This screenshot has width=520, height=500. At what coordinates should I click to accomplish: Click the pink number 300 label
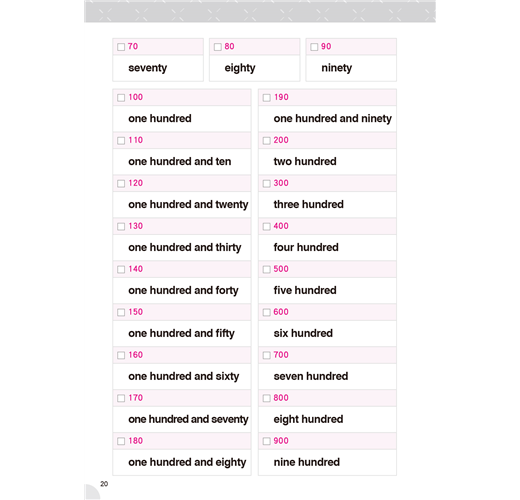click(x=281, y=183)
